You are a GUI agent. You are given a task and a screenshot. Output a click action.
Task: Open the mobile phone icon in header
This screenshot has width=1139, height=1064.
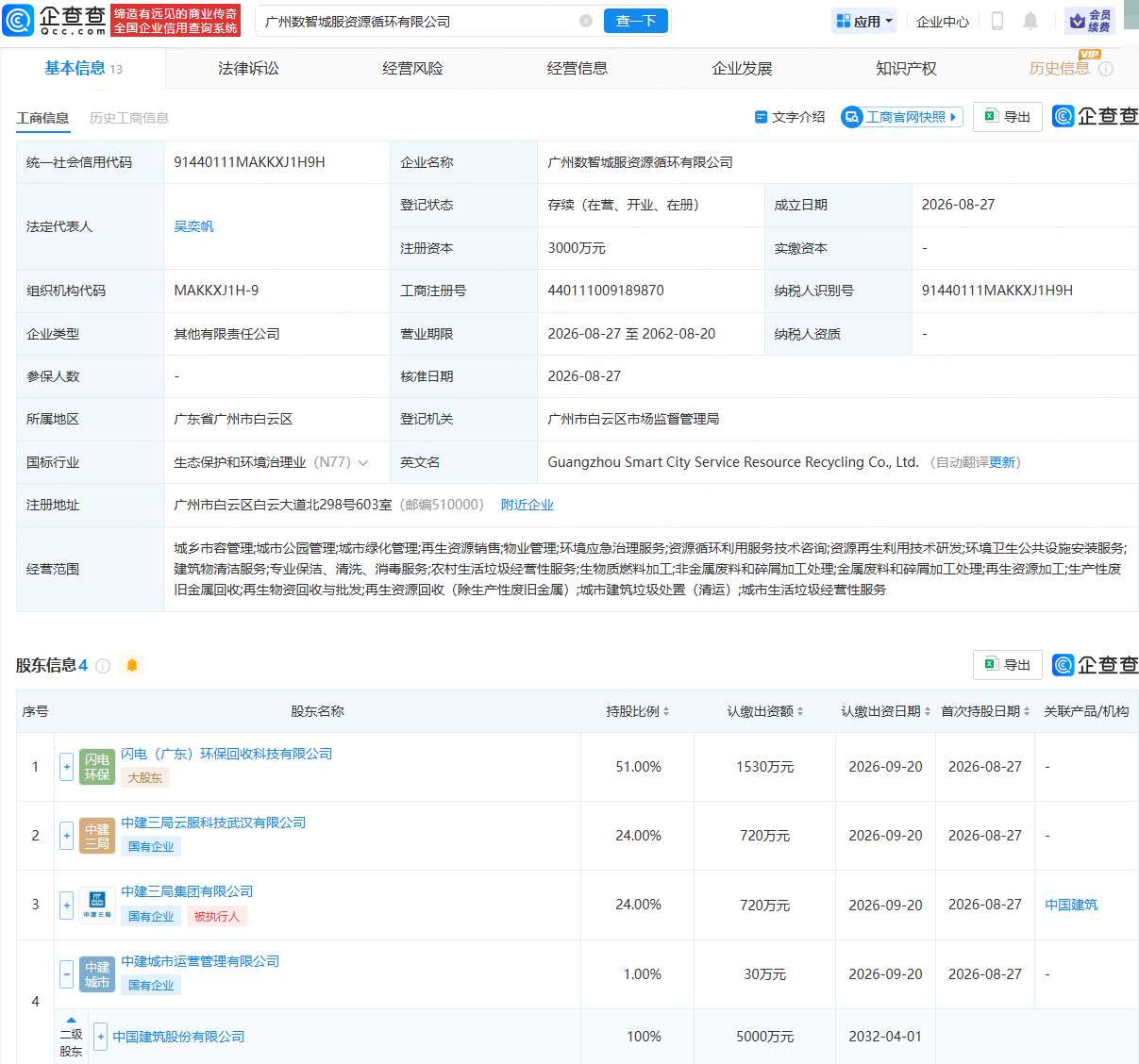pos(997,21)
